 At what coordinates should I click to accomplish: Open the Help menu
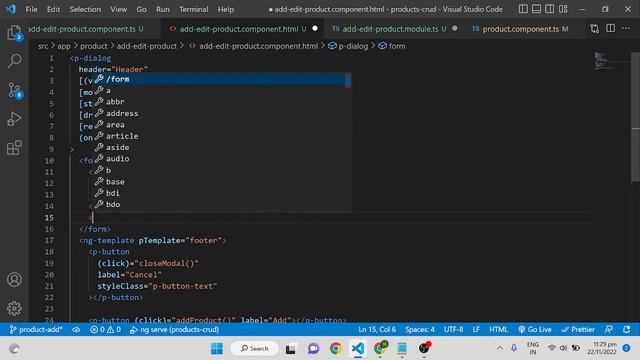225,9
